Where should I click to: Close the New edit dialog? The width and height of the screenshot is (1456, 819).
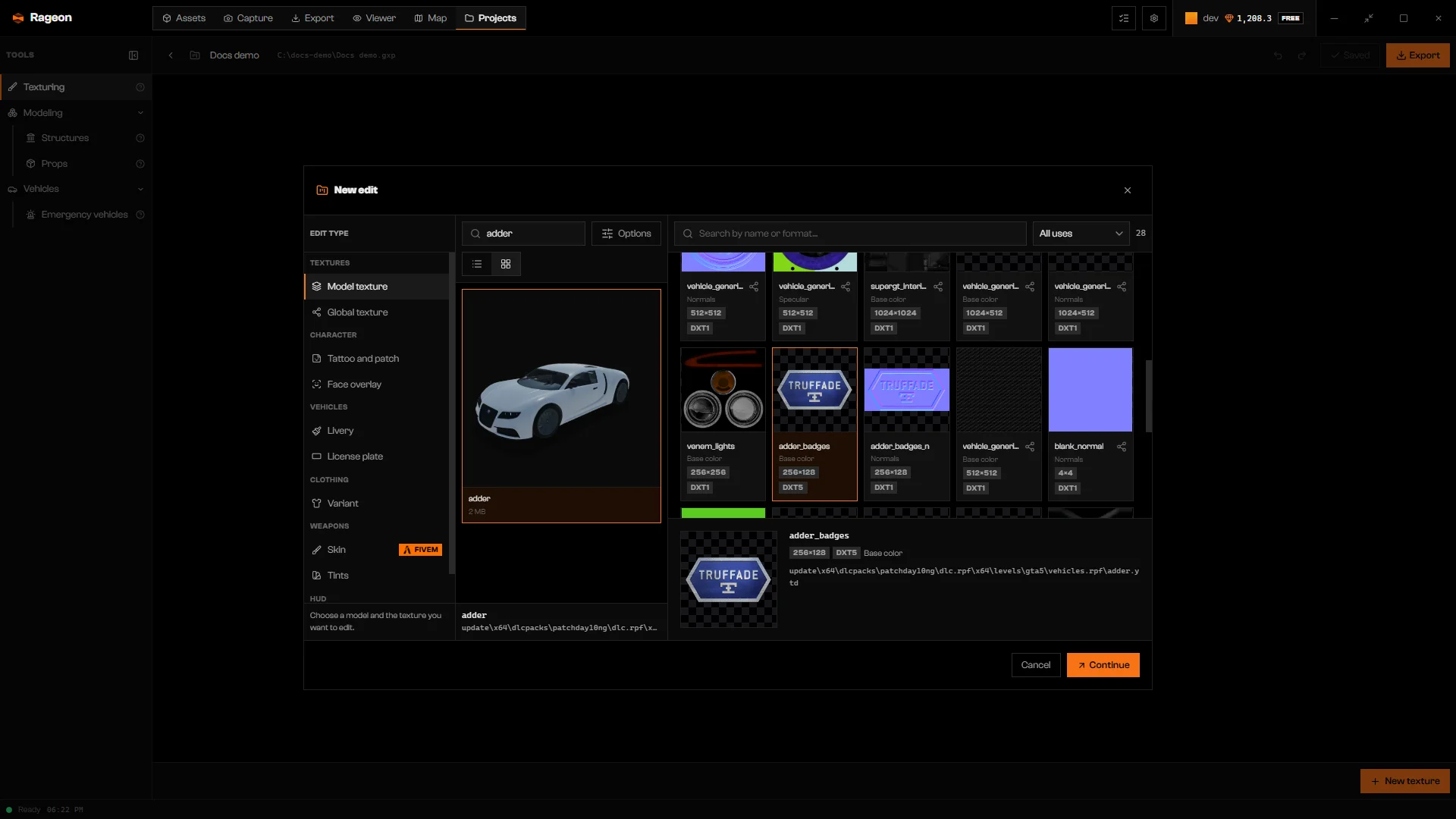coord(1128,190)
